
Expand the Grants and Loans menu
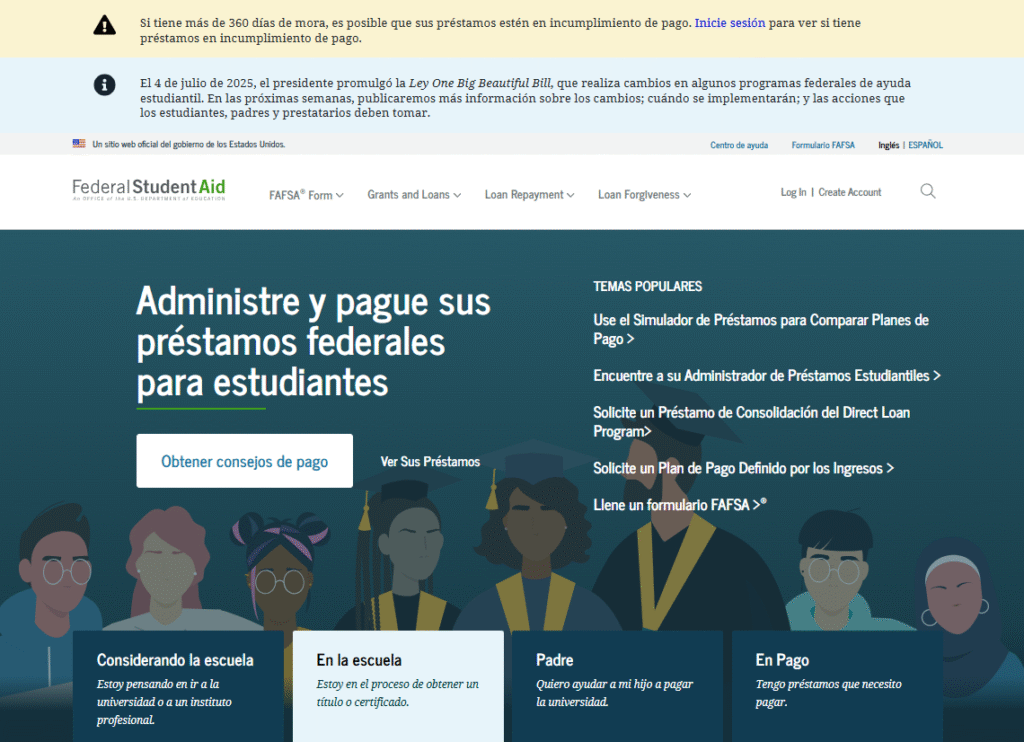[x=414, y=195]
